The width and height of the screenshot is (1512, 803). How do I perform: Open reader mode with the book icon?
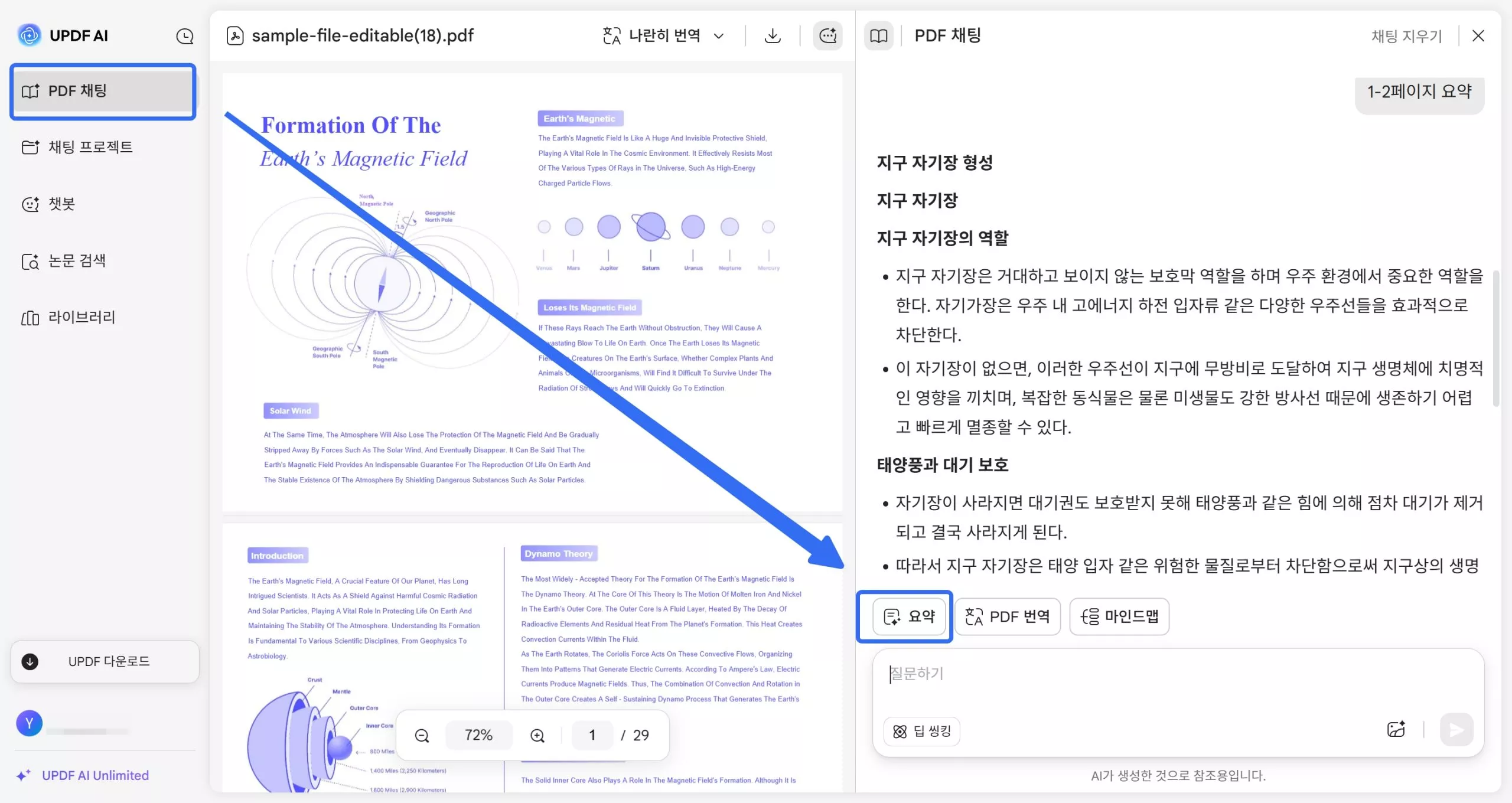point(879,35)
